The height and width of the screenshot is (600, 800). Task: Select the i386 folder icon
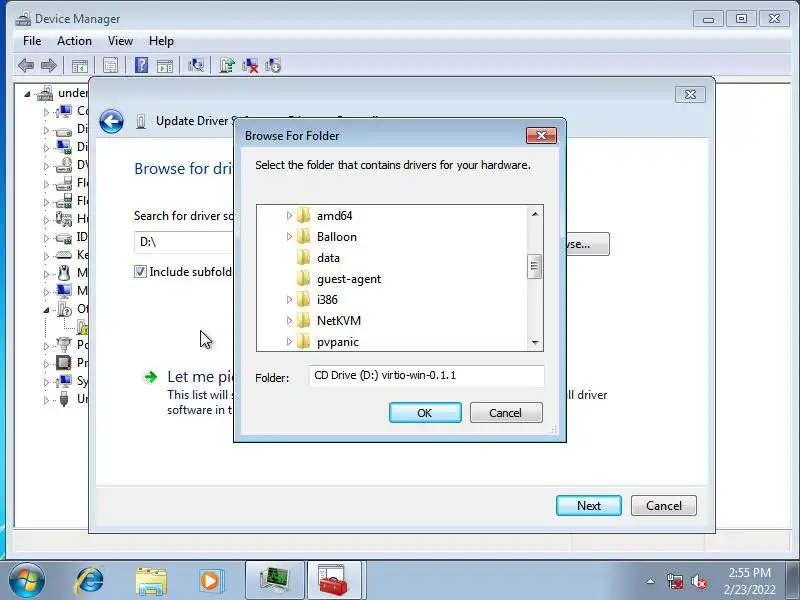pos(304,299)
